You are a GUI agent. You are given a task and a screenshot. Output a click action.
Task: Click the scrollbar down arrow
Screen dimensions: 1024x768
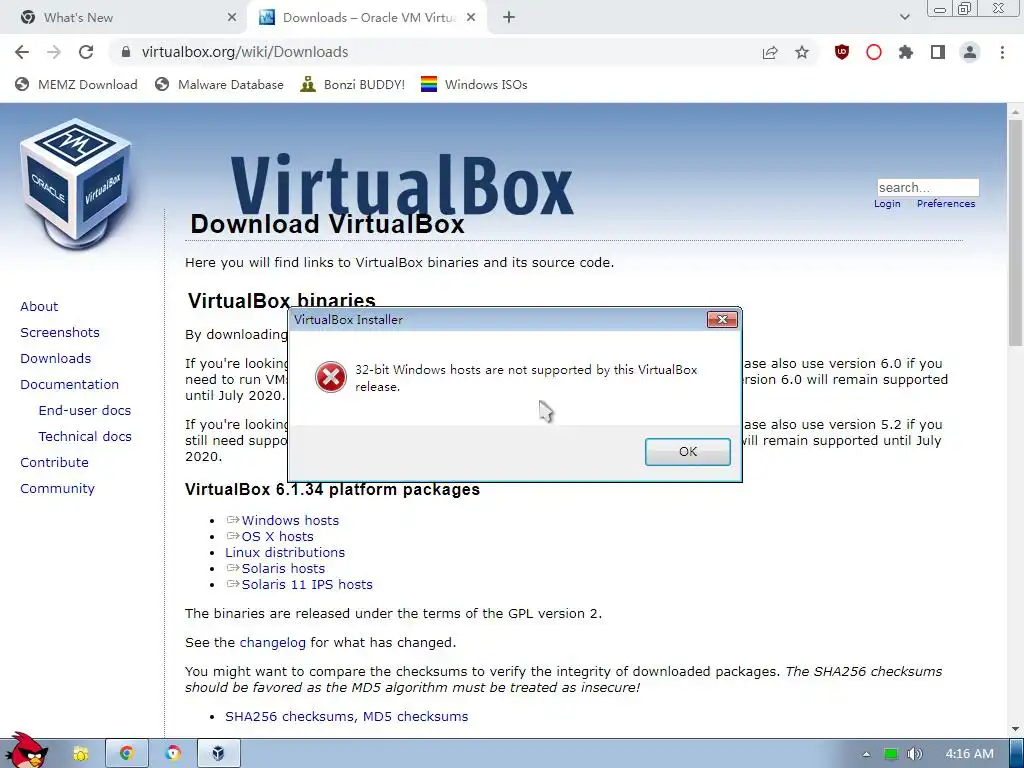[1016, 729]
